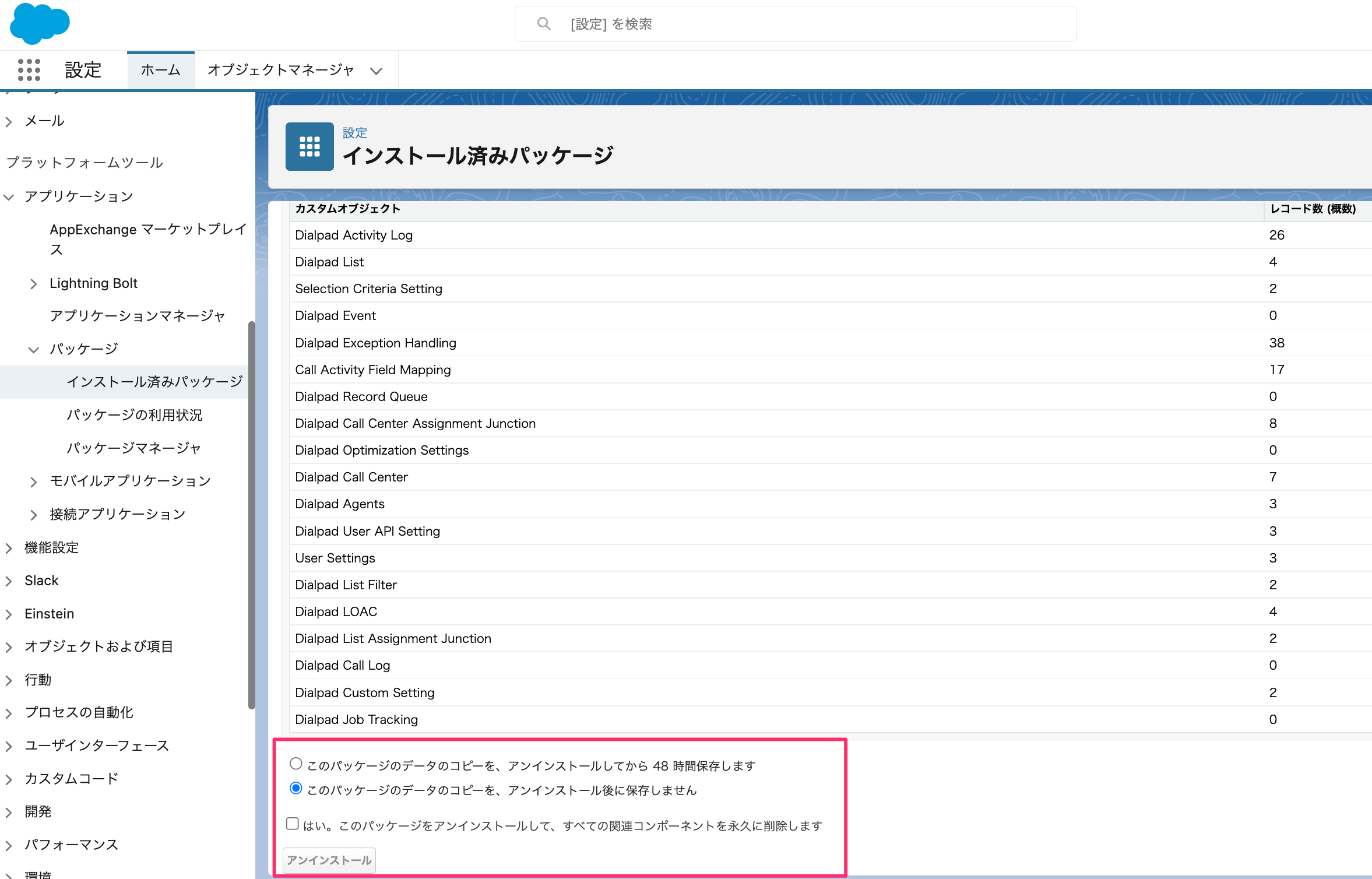
Task: Click the search magnifier icon
Action: tap(543, 24)
